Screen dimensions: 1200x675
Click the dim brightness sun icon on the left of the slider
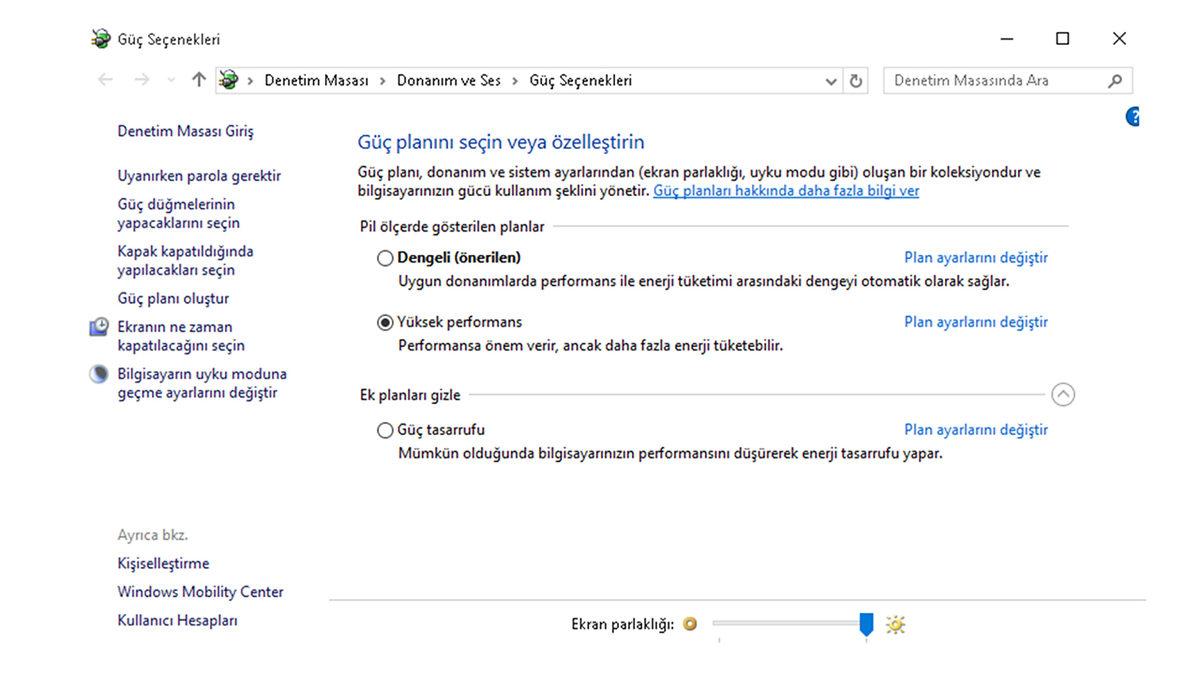pyautogui.click(x=690, y=624)
